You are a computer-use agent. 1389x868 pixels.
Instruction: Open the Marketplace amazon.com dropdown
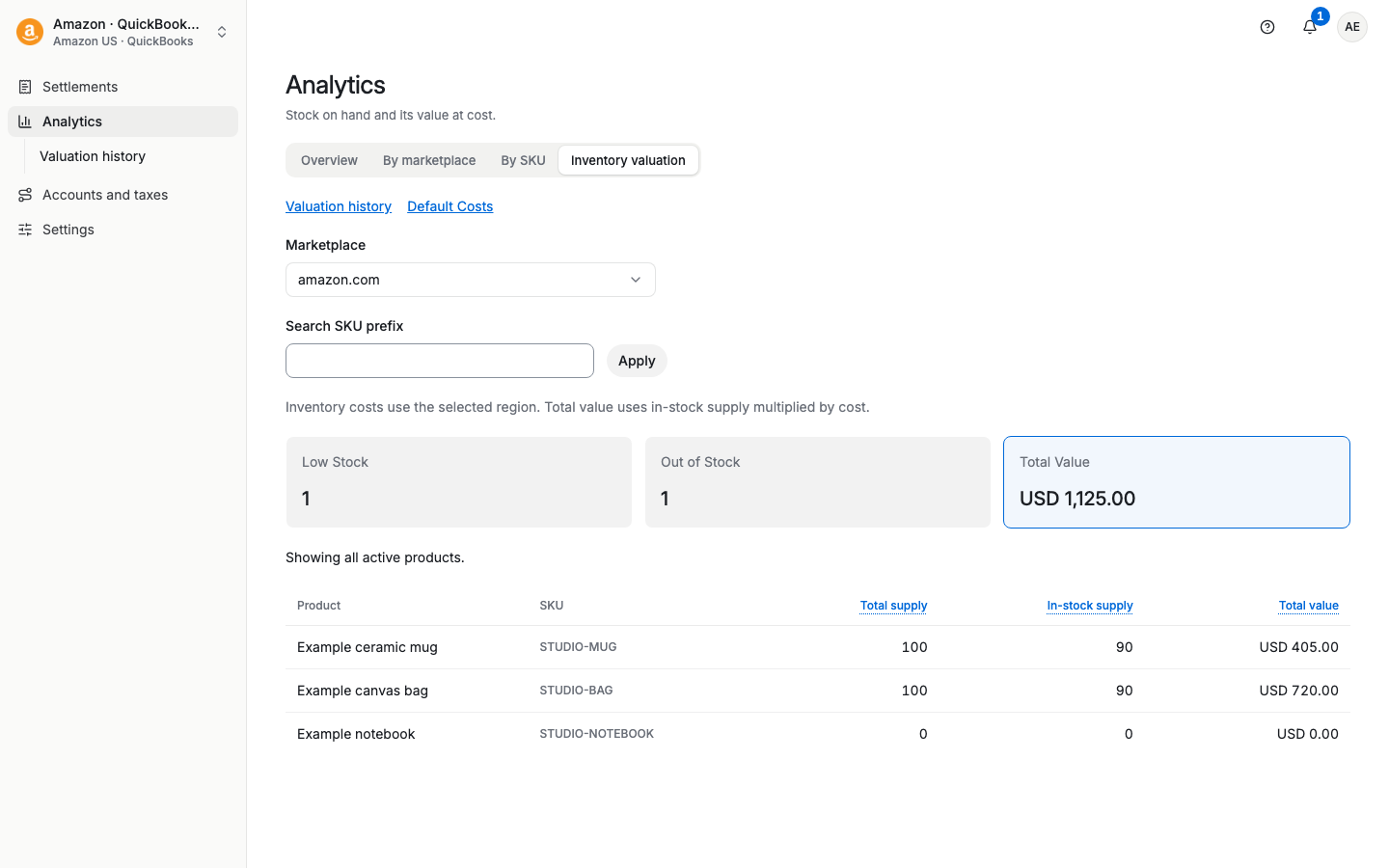tap(471, 280)
